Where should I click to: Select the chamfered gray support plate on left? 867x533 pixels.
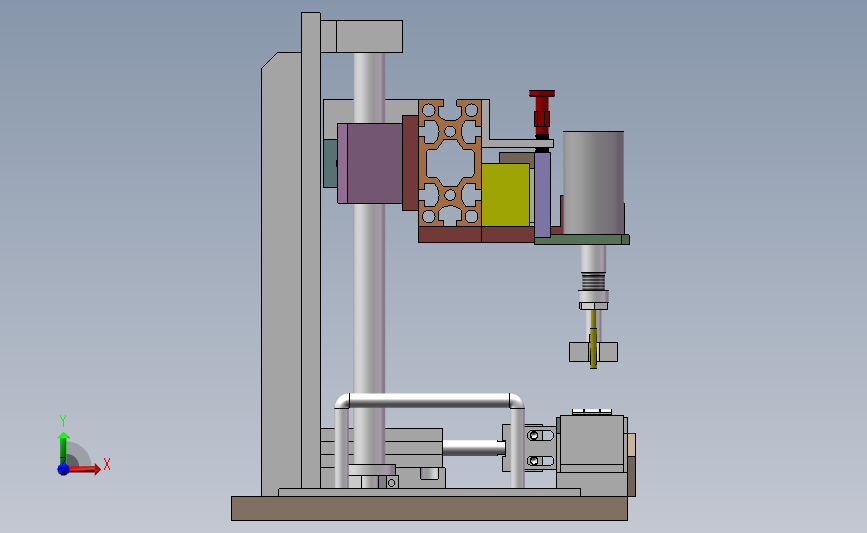[281, 274]
